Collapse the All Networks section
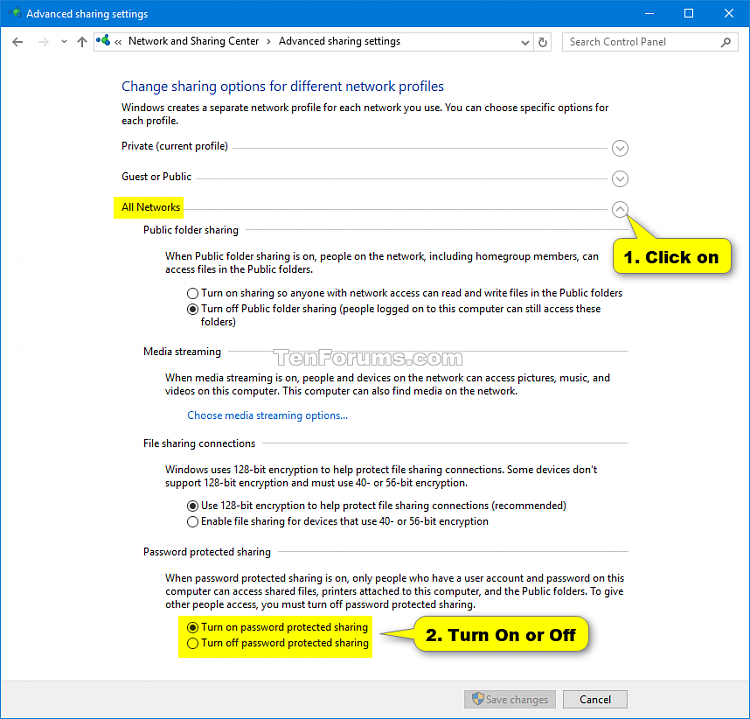Screen dimensions: 750x719 tap(620, 210)
